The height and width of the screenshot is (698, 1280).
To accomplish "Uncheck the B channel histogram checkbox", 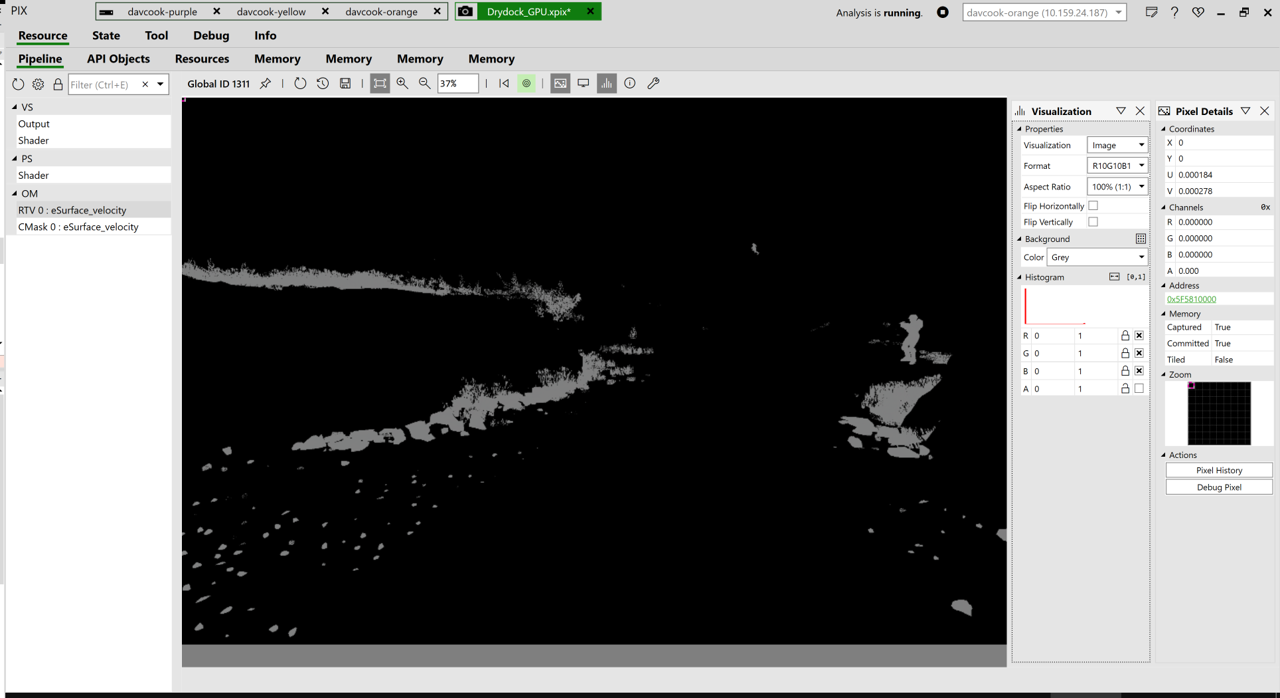I will (1139, 371).
